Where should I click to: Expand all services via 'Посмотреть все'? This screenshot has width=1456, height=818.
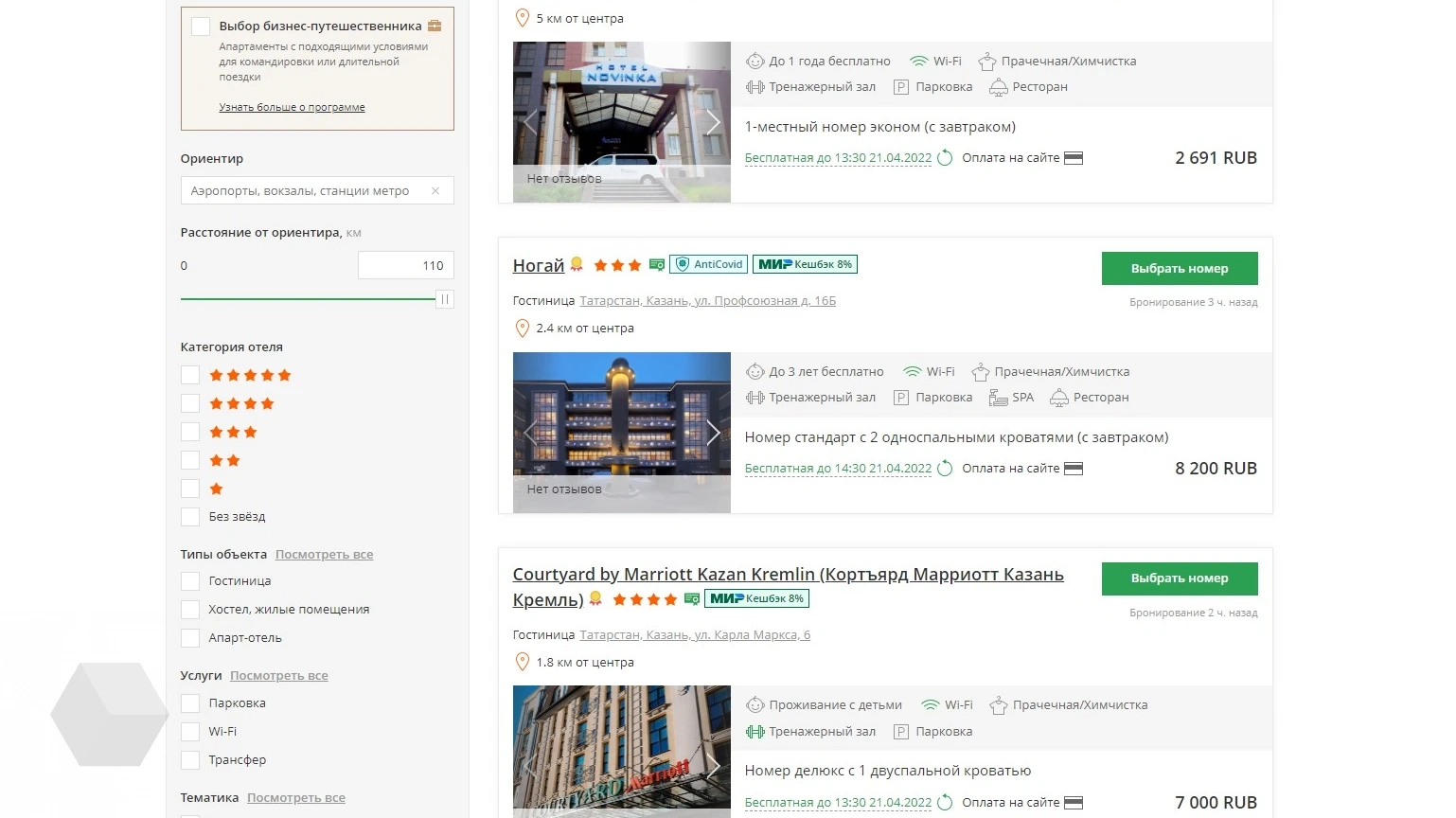point(278,675)
